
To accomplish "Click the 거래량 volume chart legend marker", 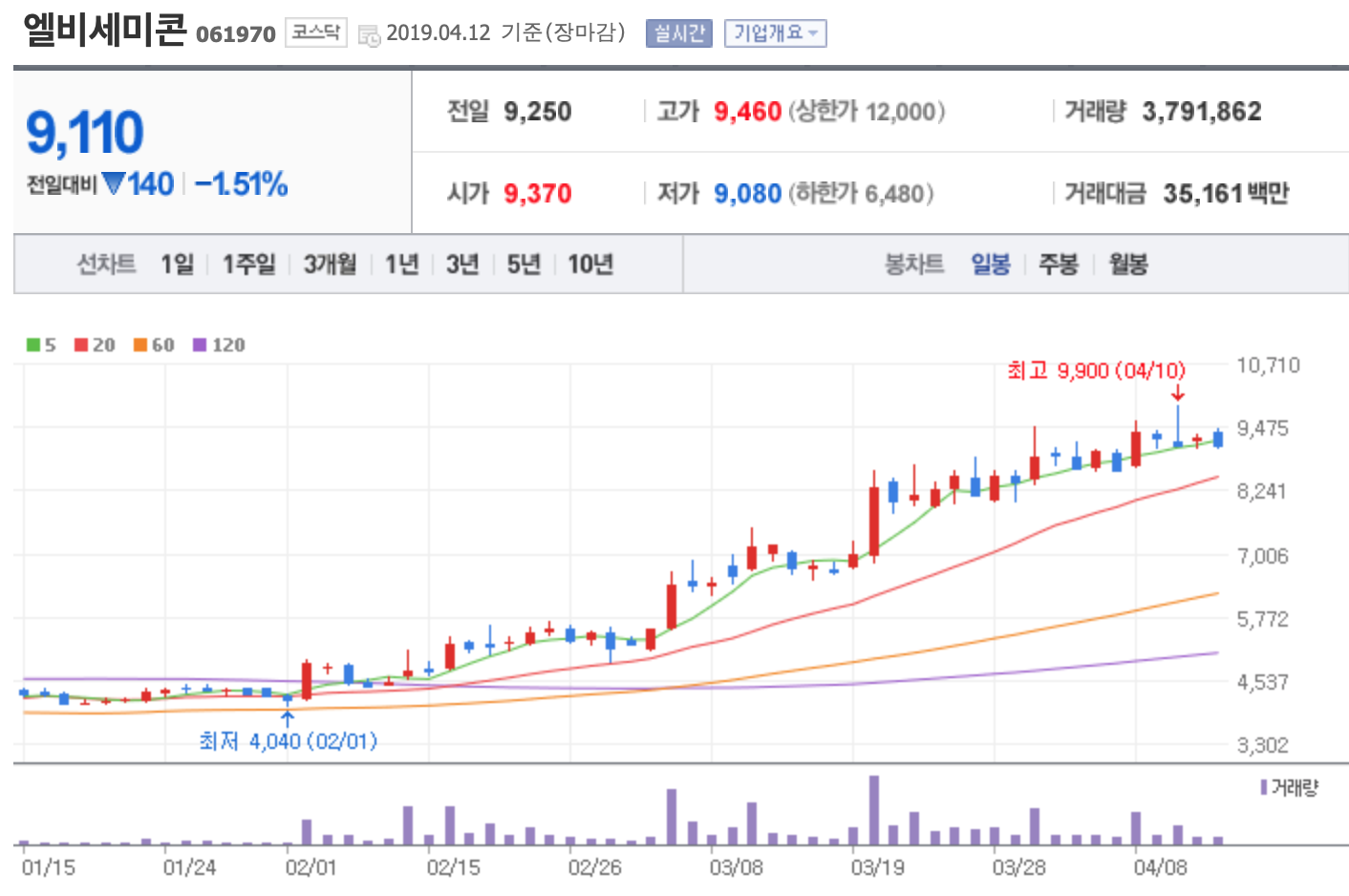I will point(1264,787).
